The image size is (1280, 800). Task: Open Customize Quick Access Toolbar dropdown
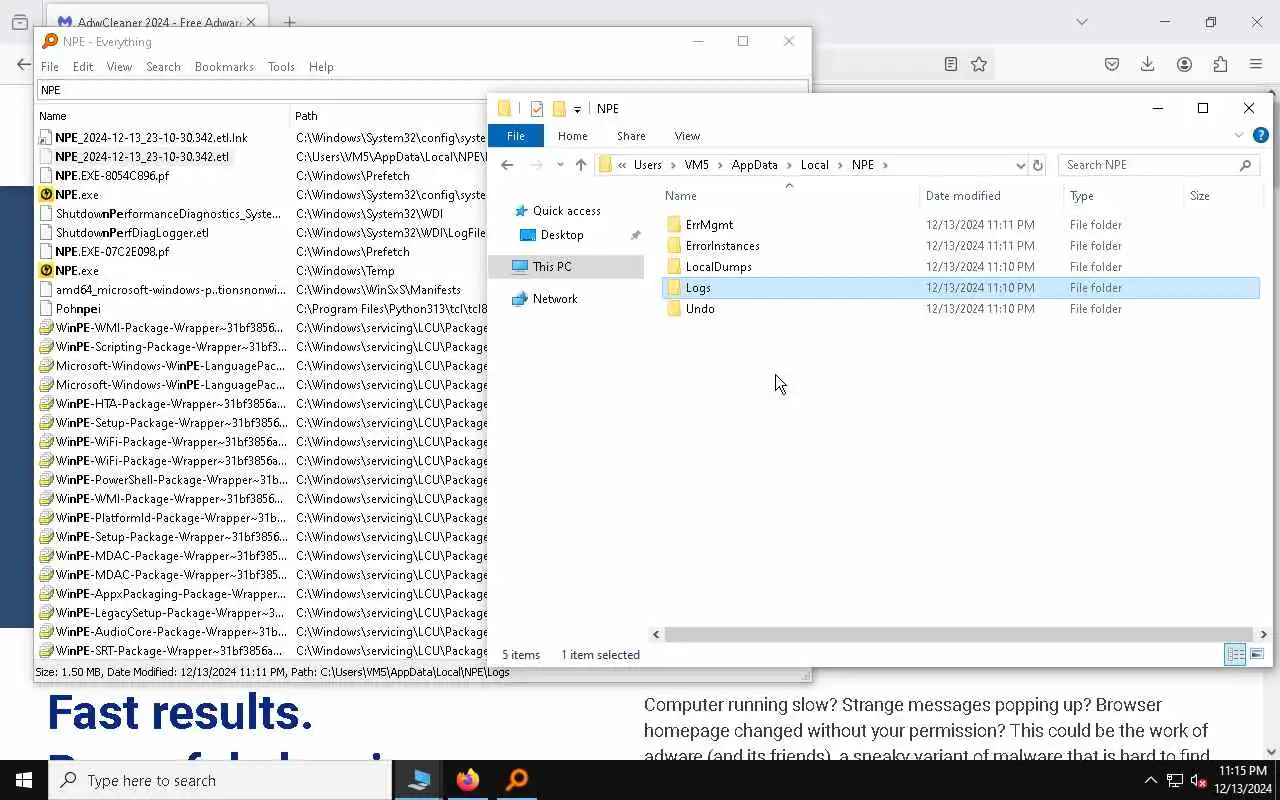577,110
